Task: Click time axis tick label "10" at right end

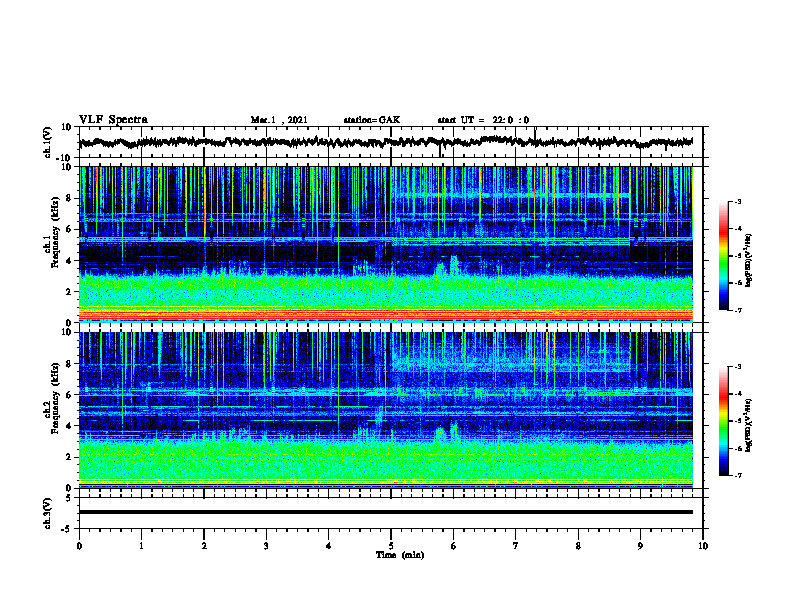Action: tap(703, 546)
